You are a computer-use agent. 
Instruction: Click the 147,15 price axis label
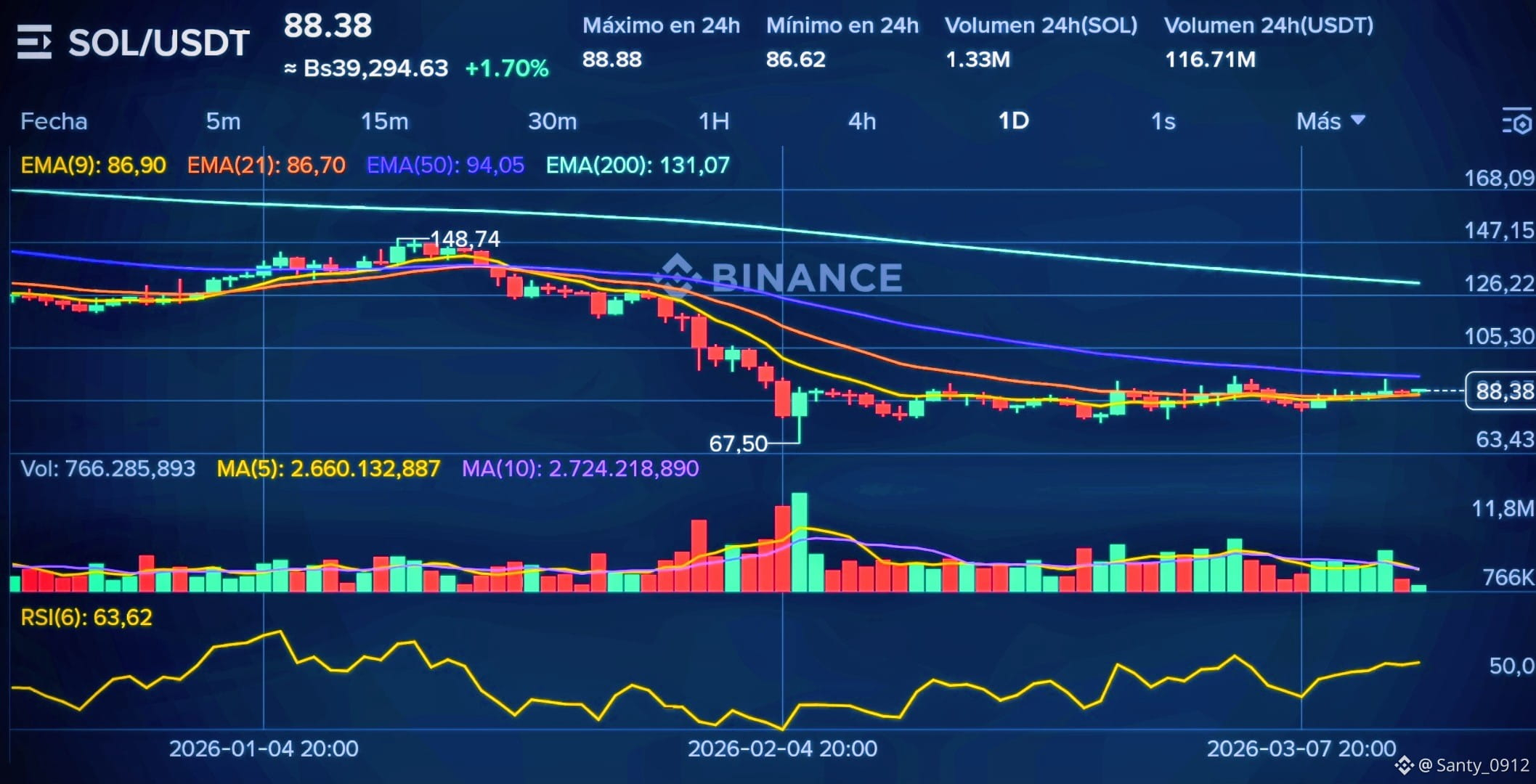tap(1499, 231)
